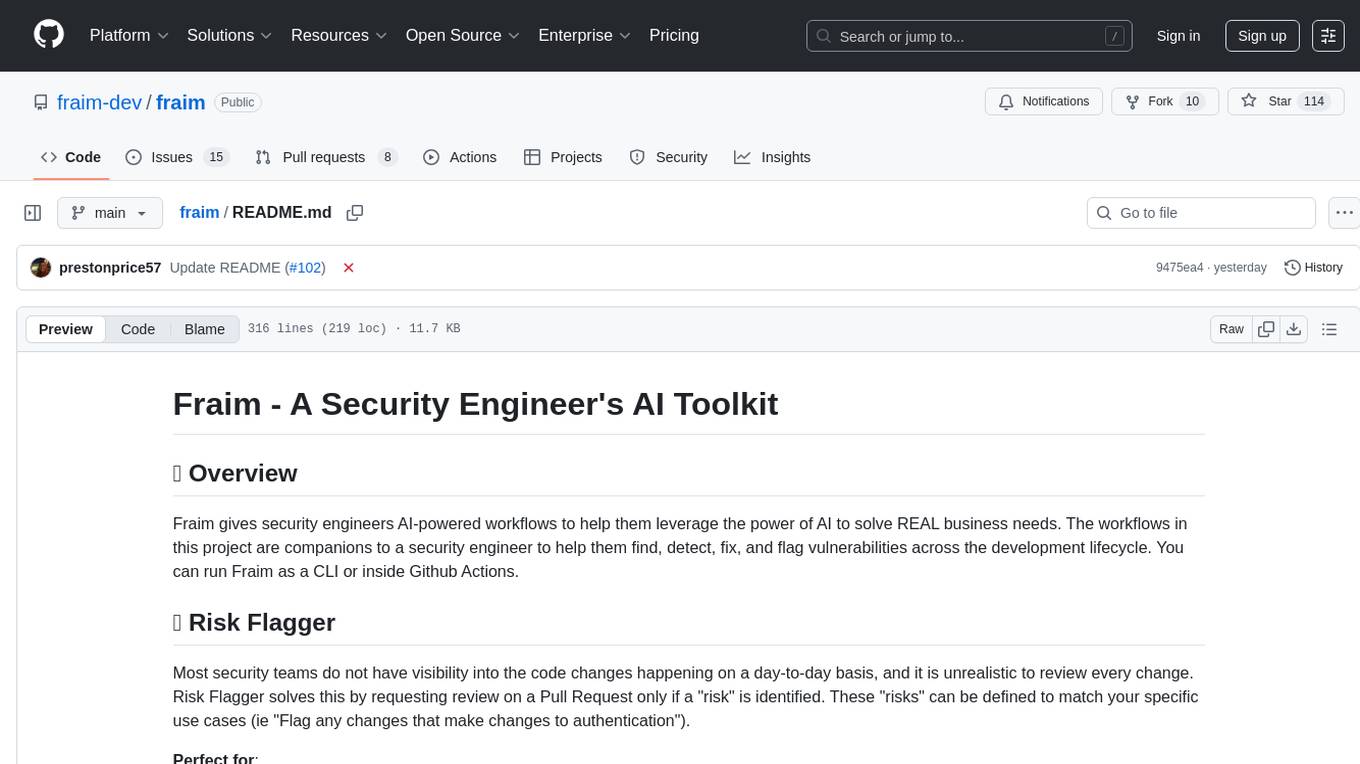Open the Pricing page
Screen dimensions: 1360x764
tap(674, 35)
